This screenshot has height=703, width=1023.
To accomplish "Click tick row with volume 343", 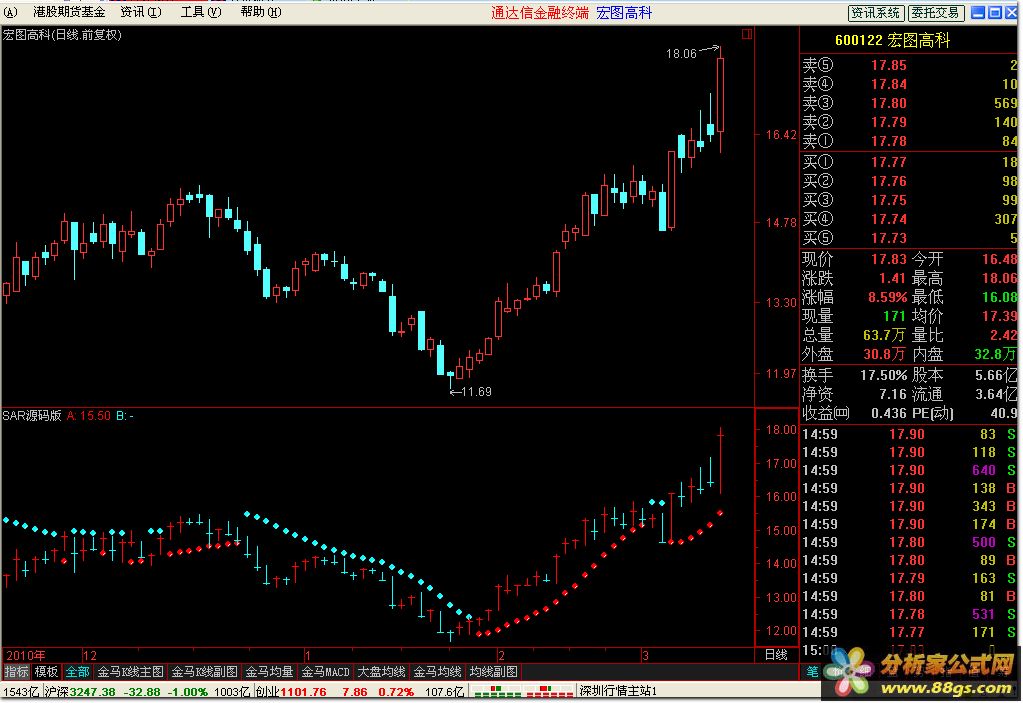I will (x=909, y=506).
